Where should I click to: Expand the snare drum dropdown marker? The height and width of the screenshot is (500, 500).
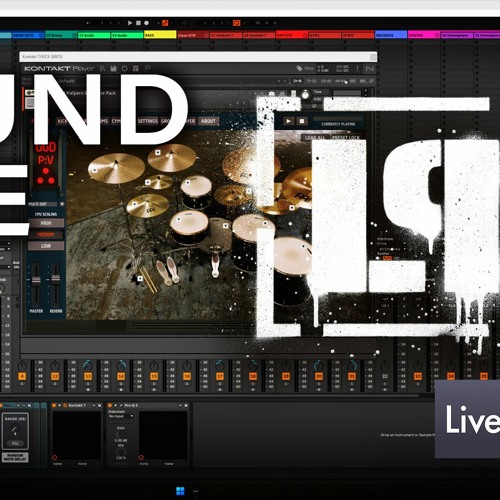[x=179, y=219]
